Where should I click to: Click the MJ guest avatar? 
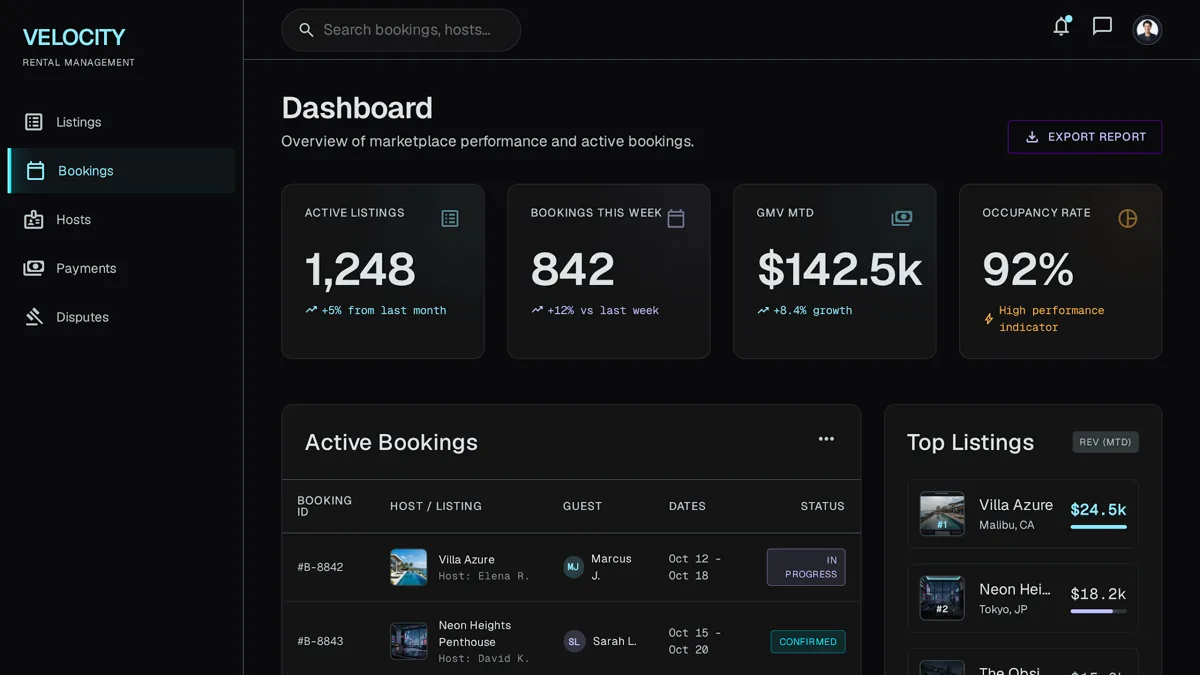573,567
